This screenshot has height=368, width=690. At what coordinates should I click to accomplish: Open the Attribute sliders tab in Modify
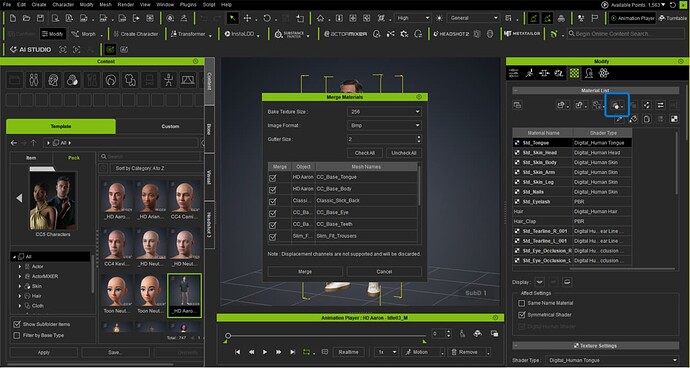pos(514,73)
